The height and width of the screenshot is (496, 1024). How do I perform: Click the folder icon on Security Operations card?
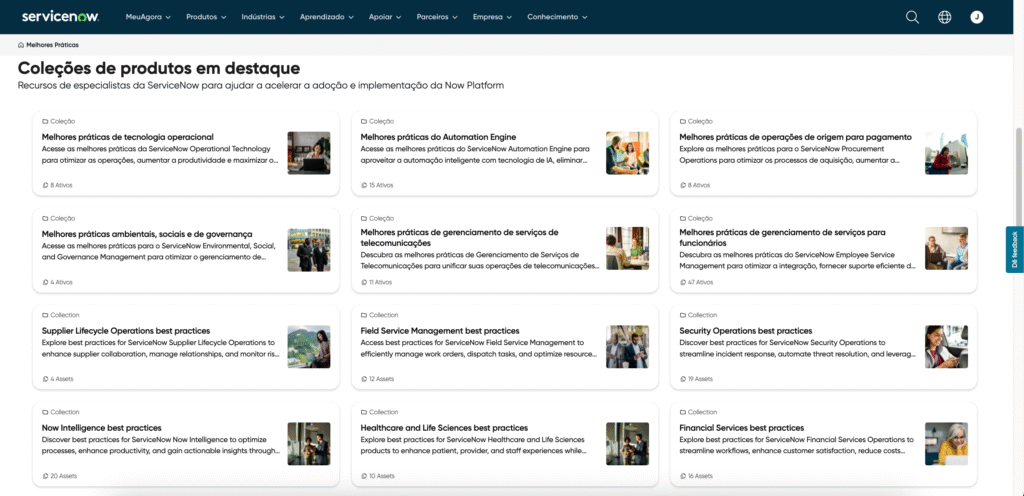coord(682,315)
